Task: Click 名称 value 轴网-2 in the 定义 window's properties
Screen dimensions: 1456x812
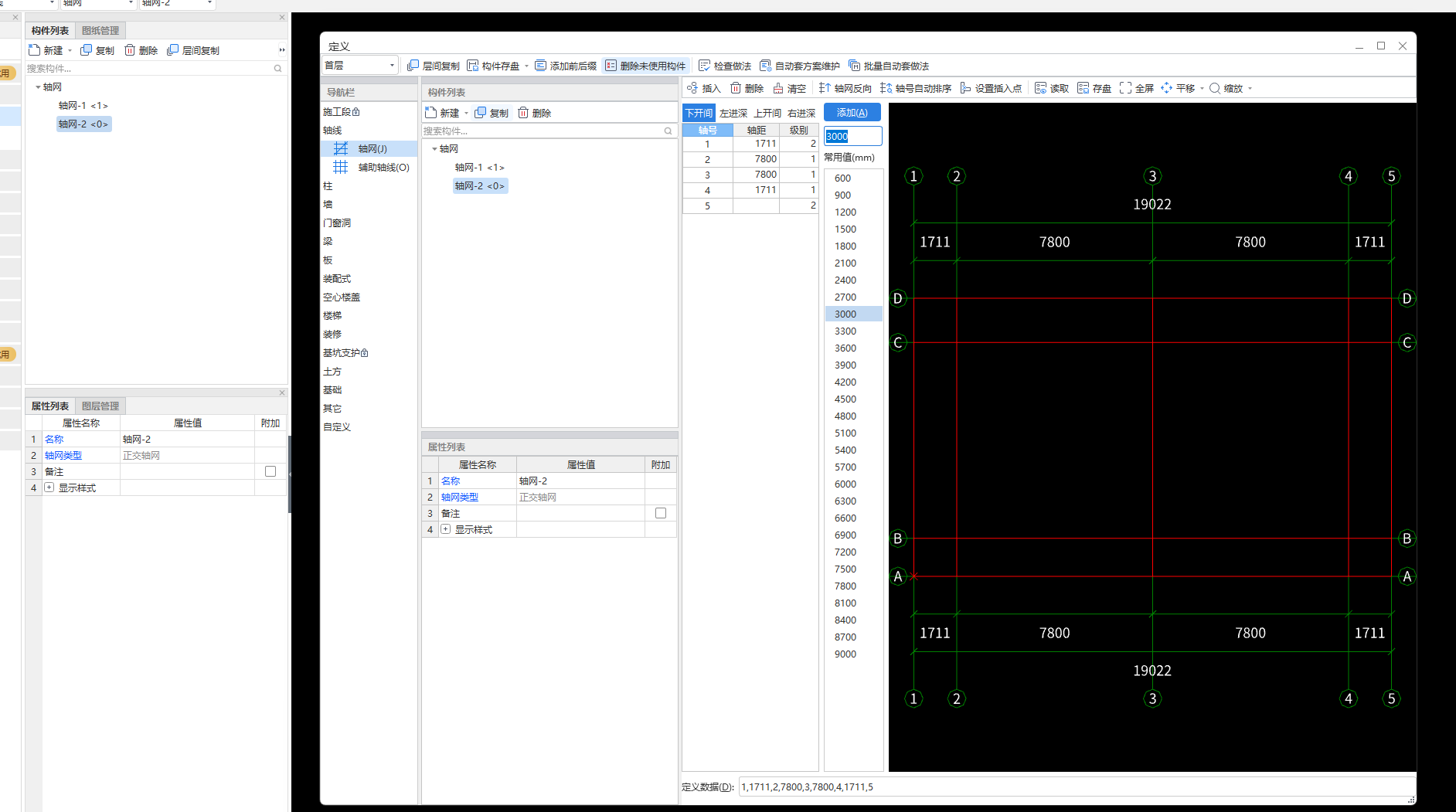Action: coord(580,481)
